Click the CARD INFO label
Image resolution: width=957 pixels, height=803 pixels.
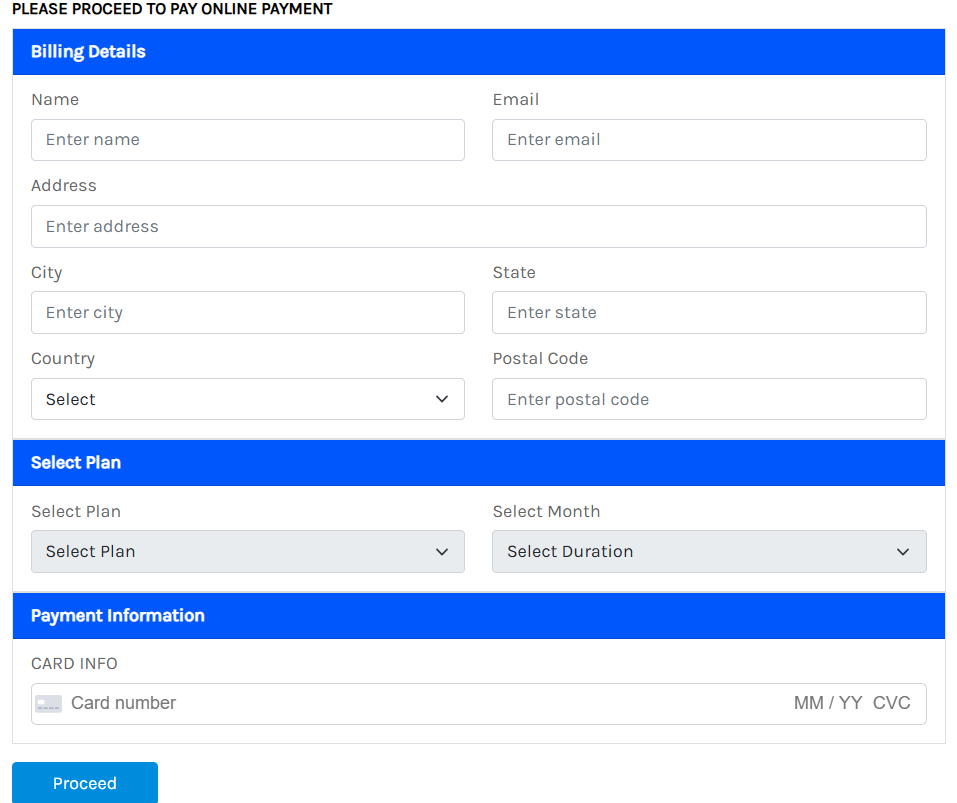74,663
